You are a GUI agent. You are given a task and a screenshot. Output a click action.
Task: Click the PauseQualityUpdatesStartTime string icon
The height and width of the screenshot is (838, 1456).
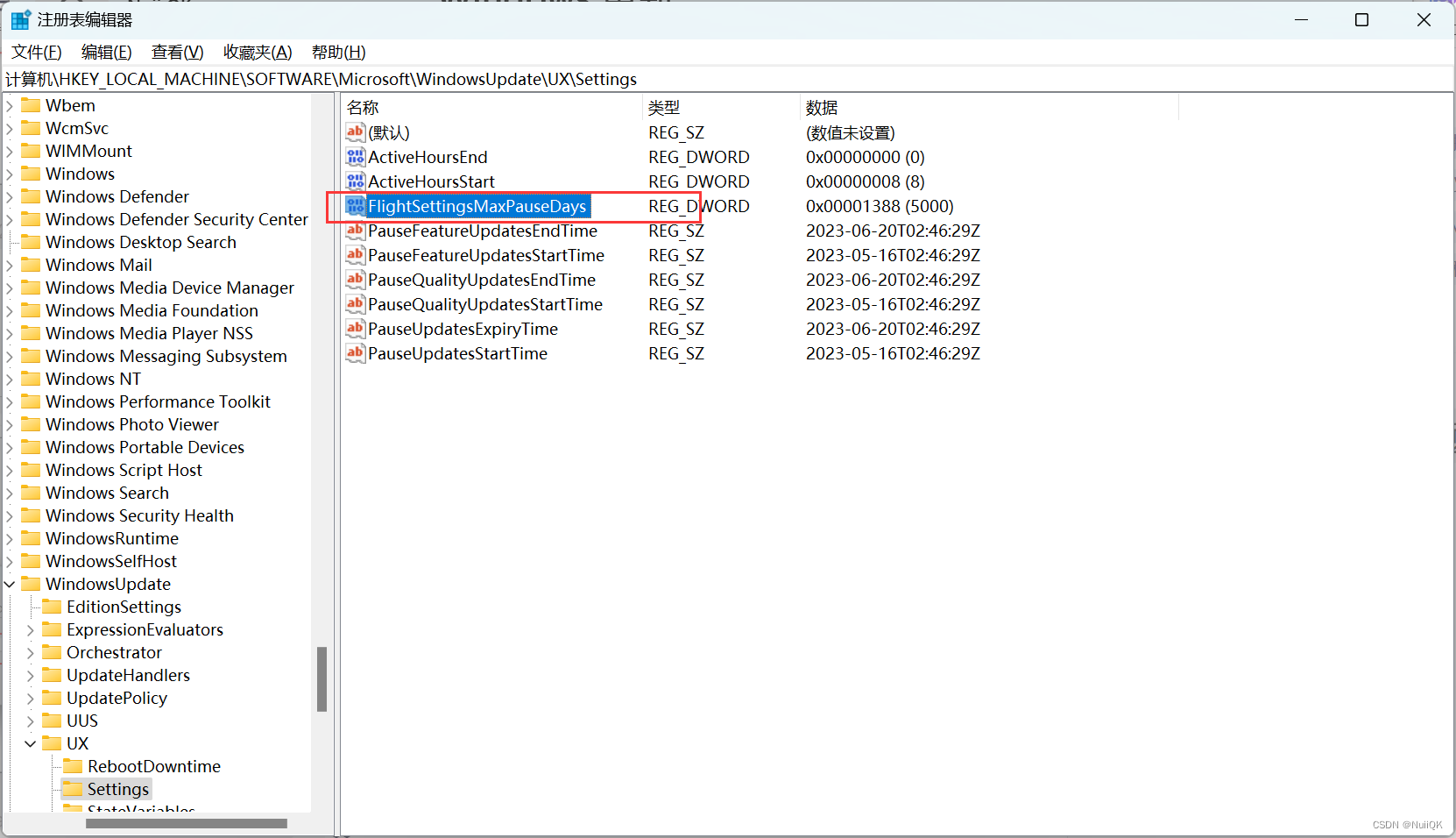tap(355, 304)
